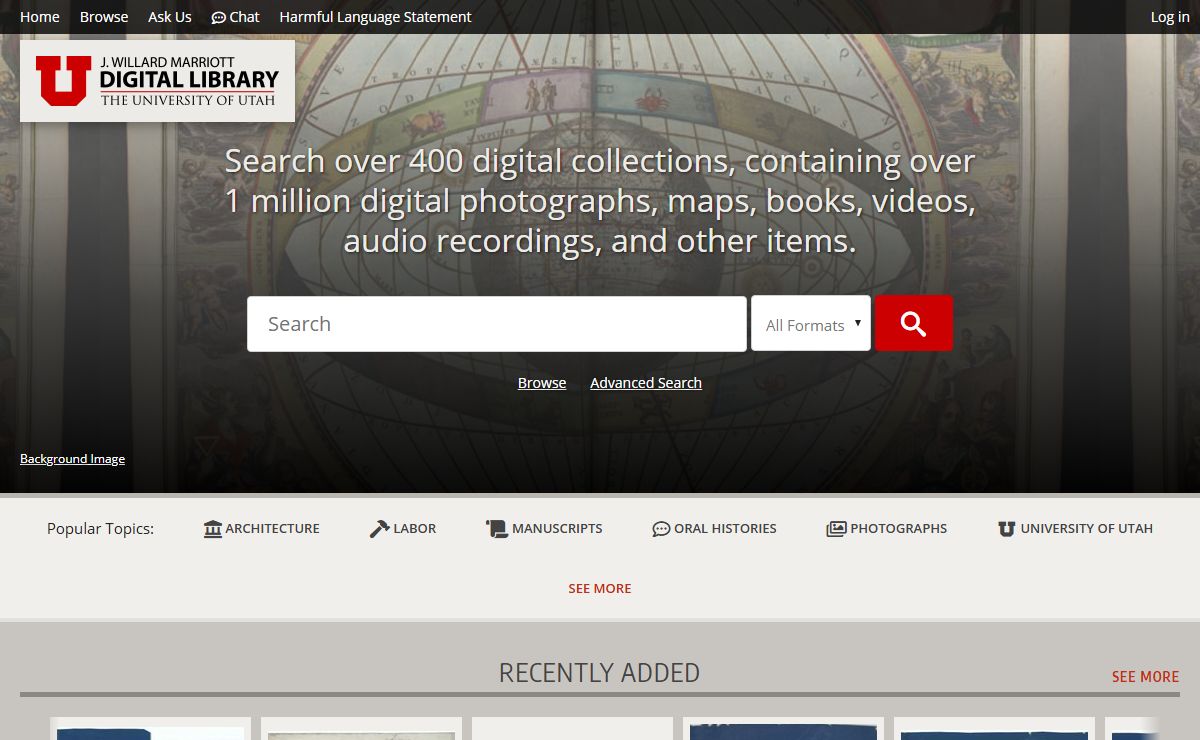
Task: Click See More beside Recently Added
Action: pos(1146,677)
